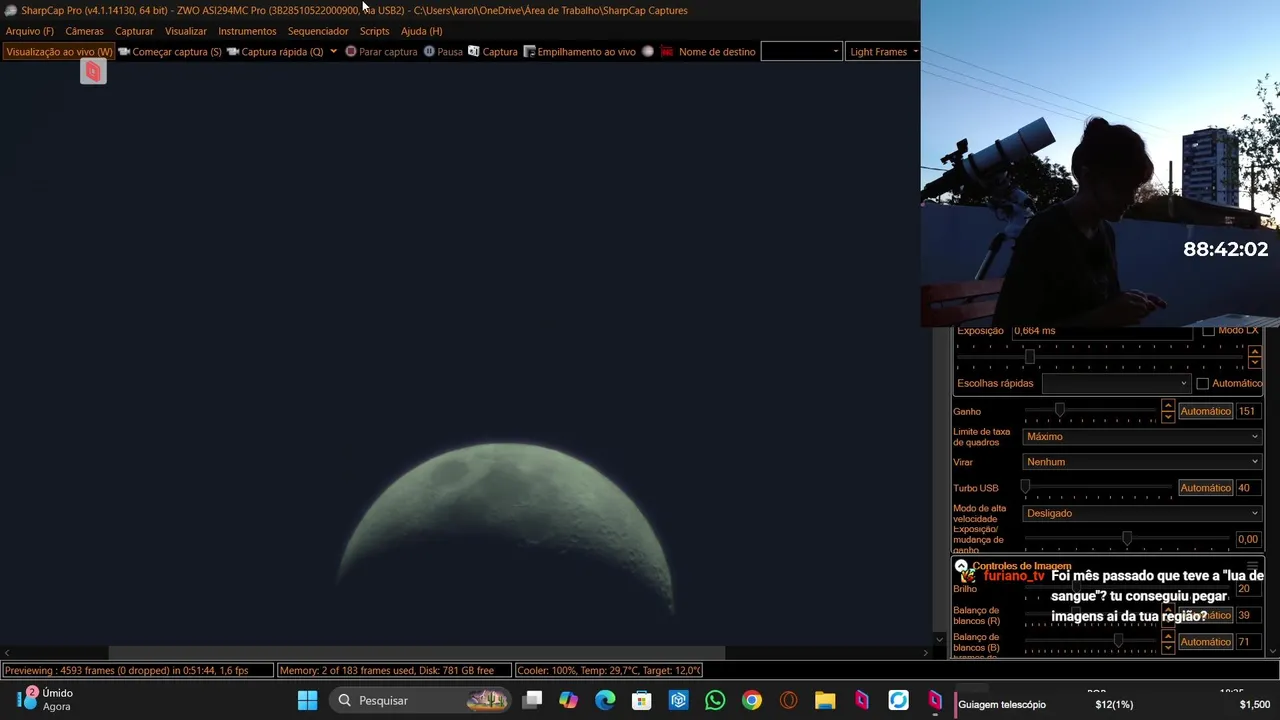Toggle the Visualização ao vivo live view
This screenshot has width=1280, height=720.
[x=59, y=51]
